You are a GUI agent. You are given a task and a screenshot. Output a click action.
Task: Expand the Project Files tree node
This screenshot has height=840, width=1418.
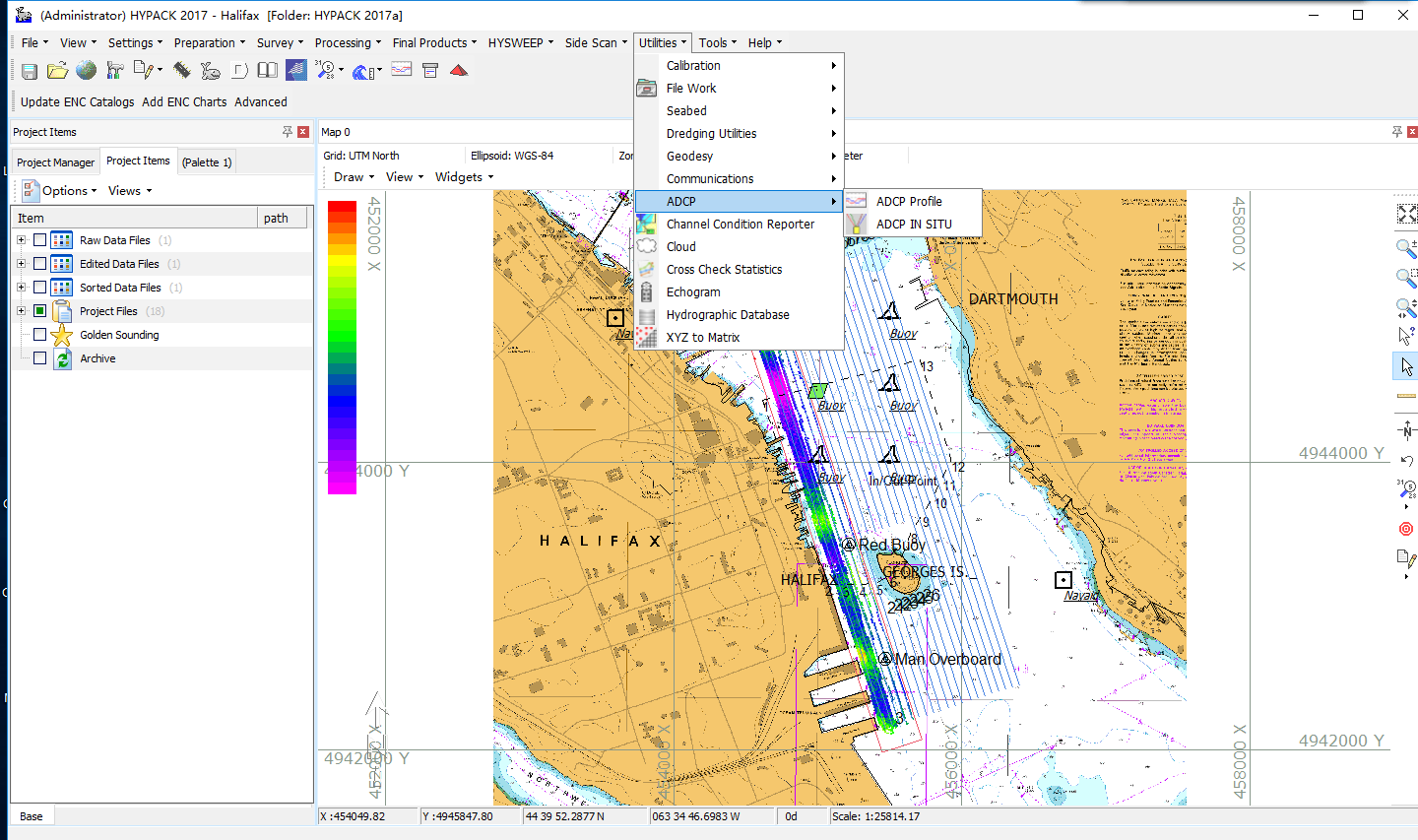(22, 311)
